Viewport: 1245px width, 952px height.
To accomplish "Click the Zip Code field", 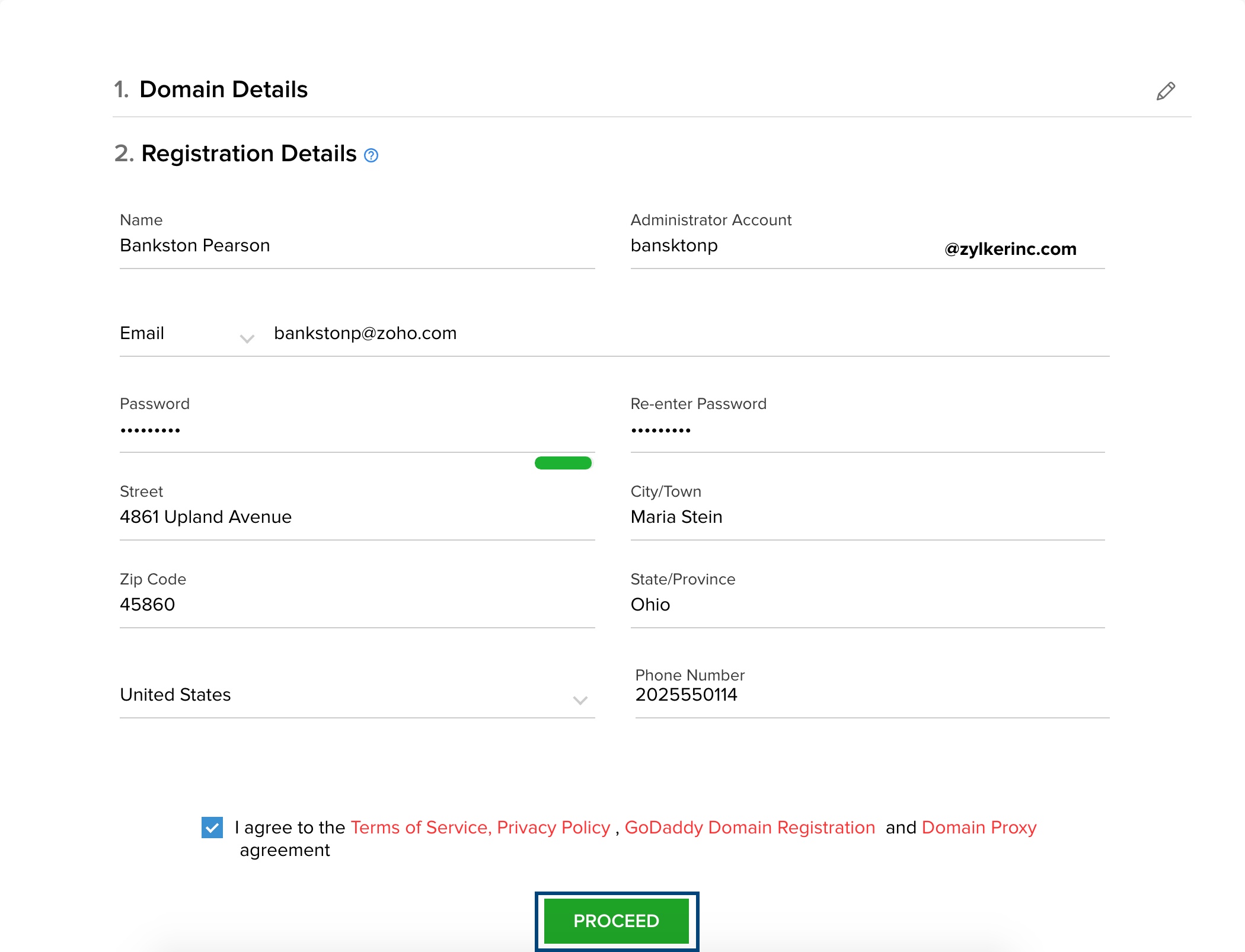I will (x=356, y=605).
